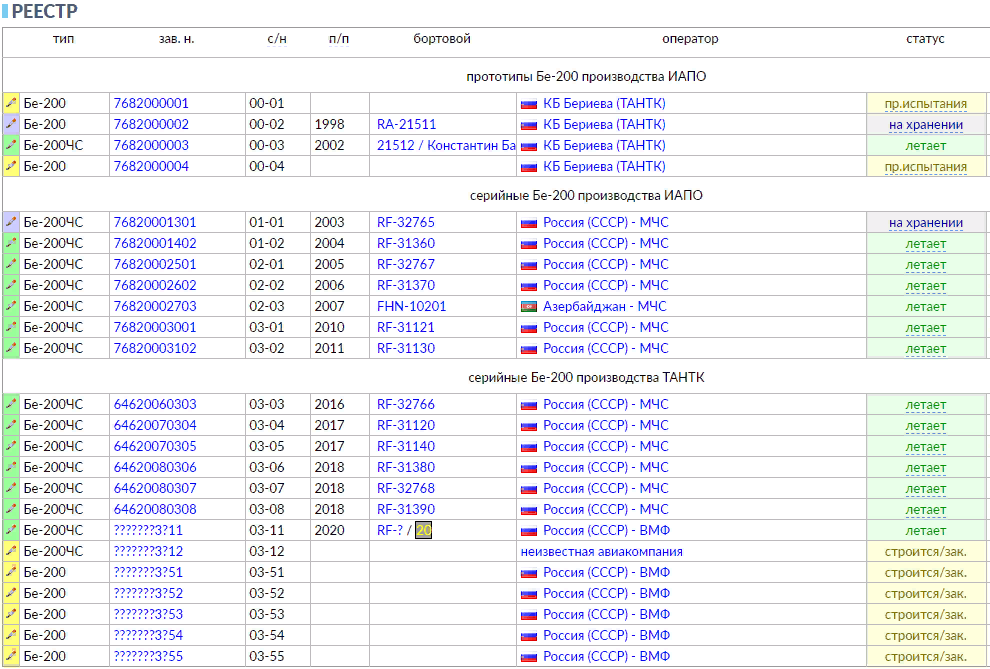Image resolution: width=990 pixels, height=669 pixels.
Task: Click the edit pencil icon for row 03-53
Action: click(x=11, y=613)
